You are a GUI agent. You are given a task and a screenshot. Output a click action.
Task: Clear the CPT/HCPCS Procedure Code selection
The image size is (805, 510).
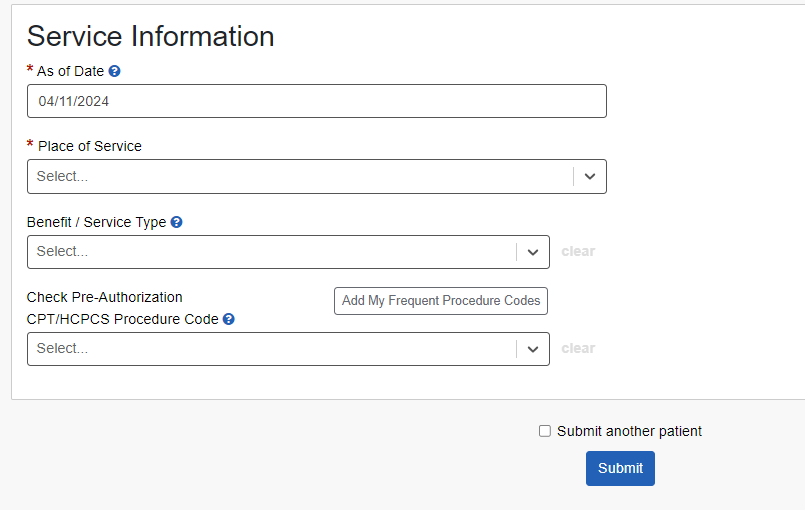click(x=578, y=349)
